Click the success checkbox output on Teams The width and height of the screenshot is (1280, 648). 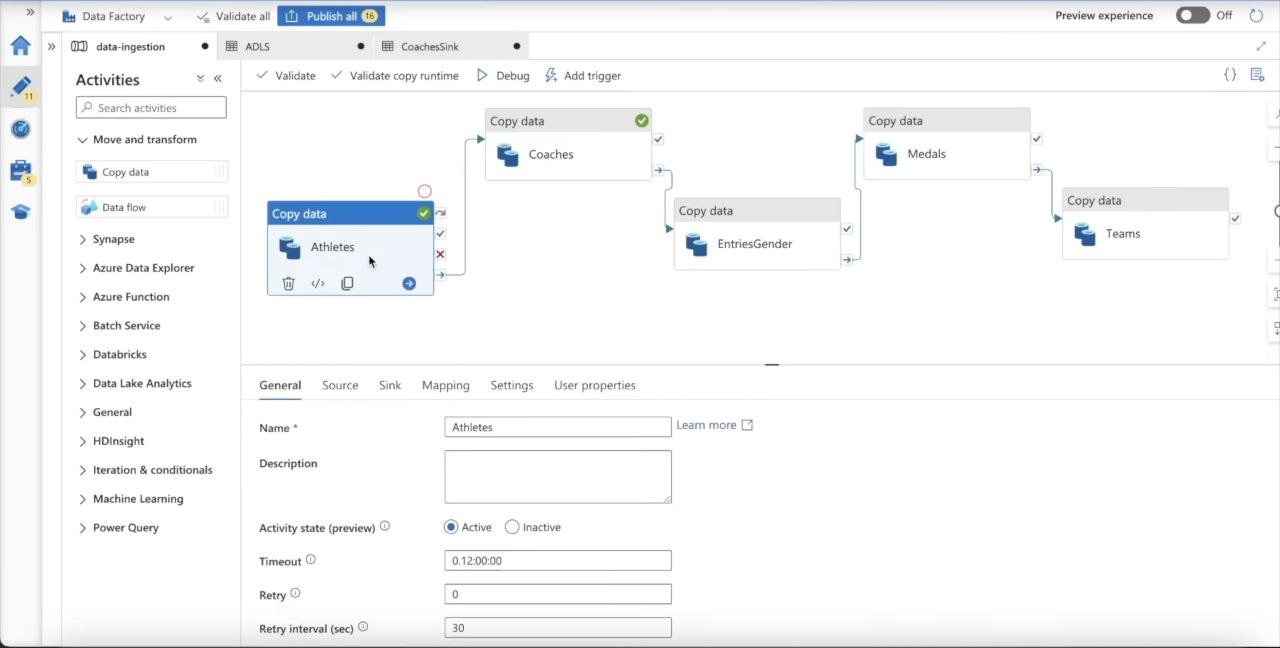point(1236,219)
